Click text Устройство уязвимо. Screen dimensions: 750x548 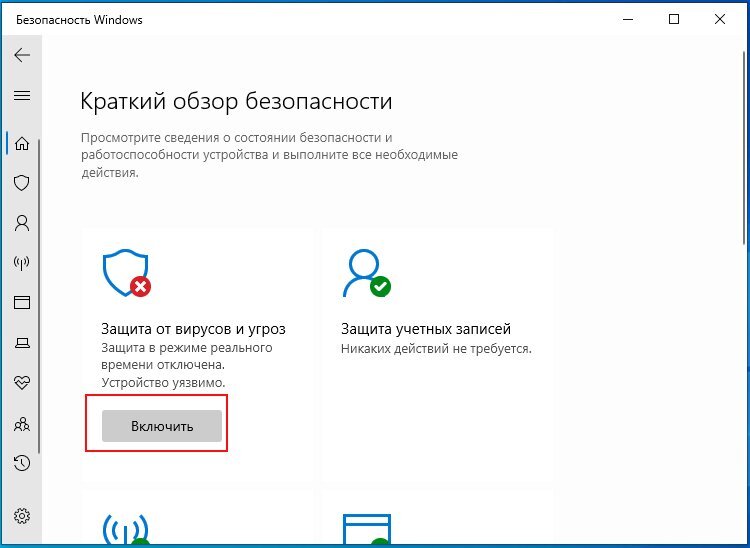click(x=163, y=383)
